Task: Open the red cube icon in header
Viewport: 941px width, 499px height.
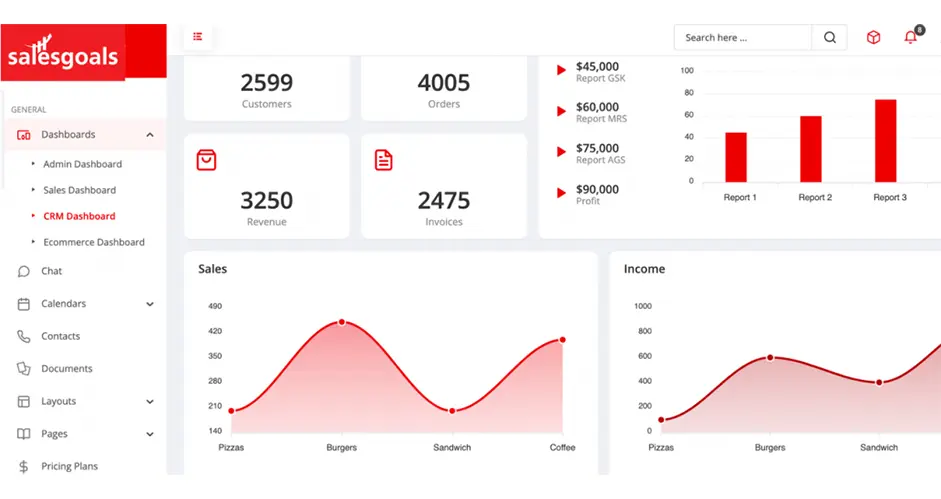Action: [873, 38]
